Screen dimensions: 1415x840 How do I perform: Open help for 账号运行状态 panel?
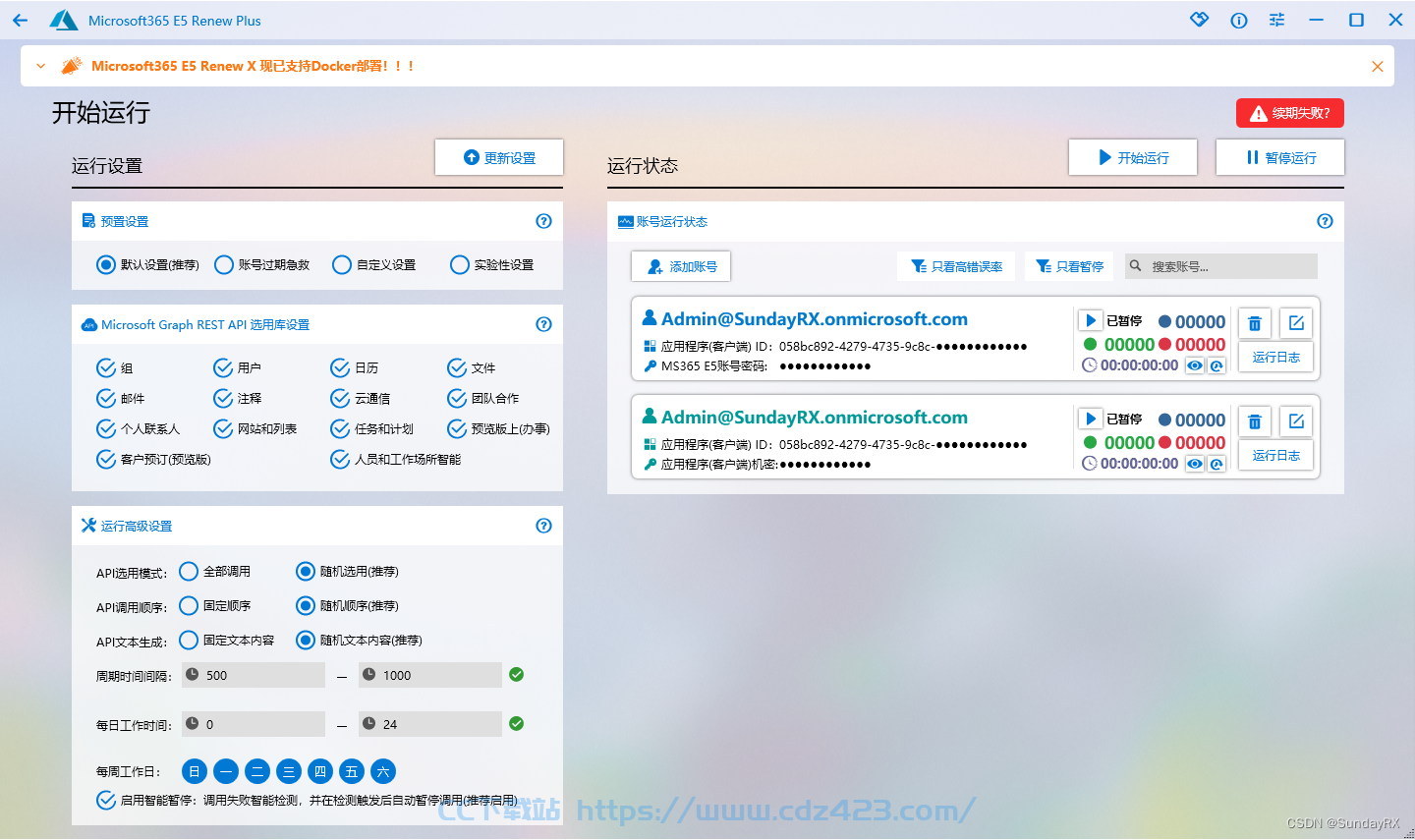(1325, 221)
